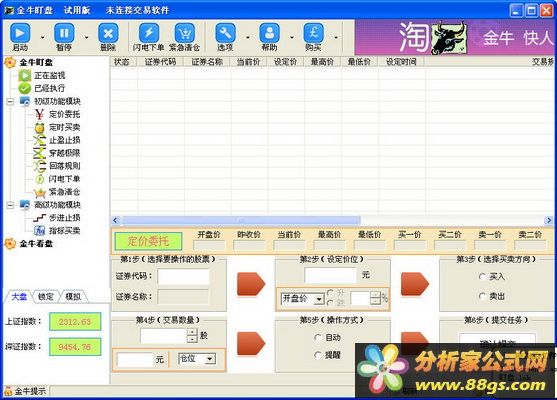Click the 证券名称 column header
The height and width of the screenshot is (400, 557).
pyautogui.click(x=207, y=62)
